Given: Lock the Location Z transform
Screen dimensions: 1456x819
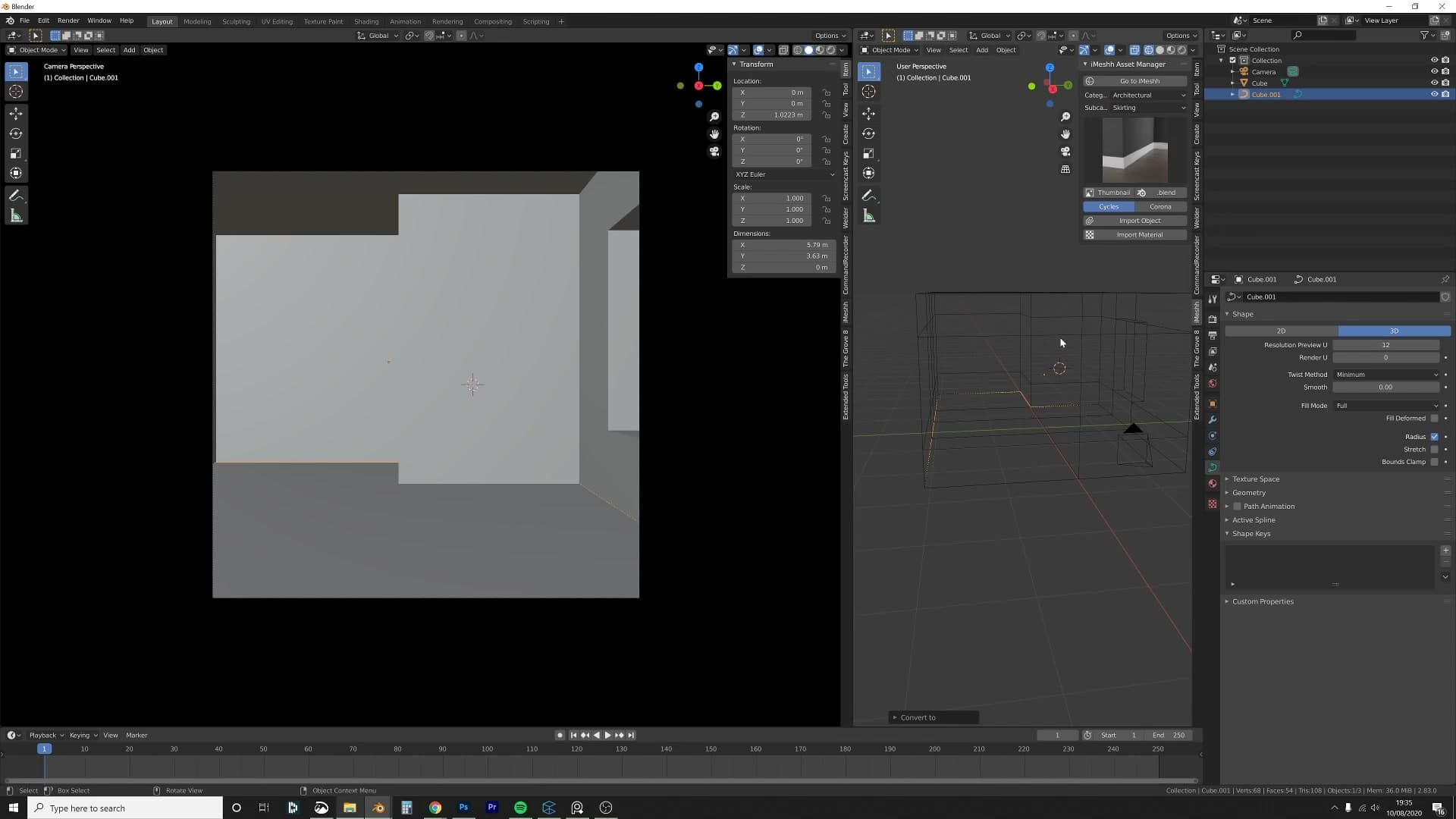Looking at the screenshot, I should [x=827, y=115].
